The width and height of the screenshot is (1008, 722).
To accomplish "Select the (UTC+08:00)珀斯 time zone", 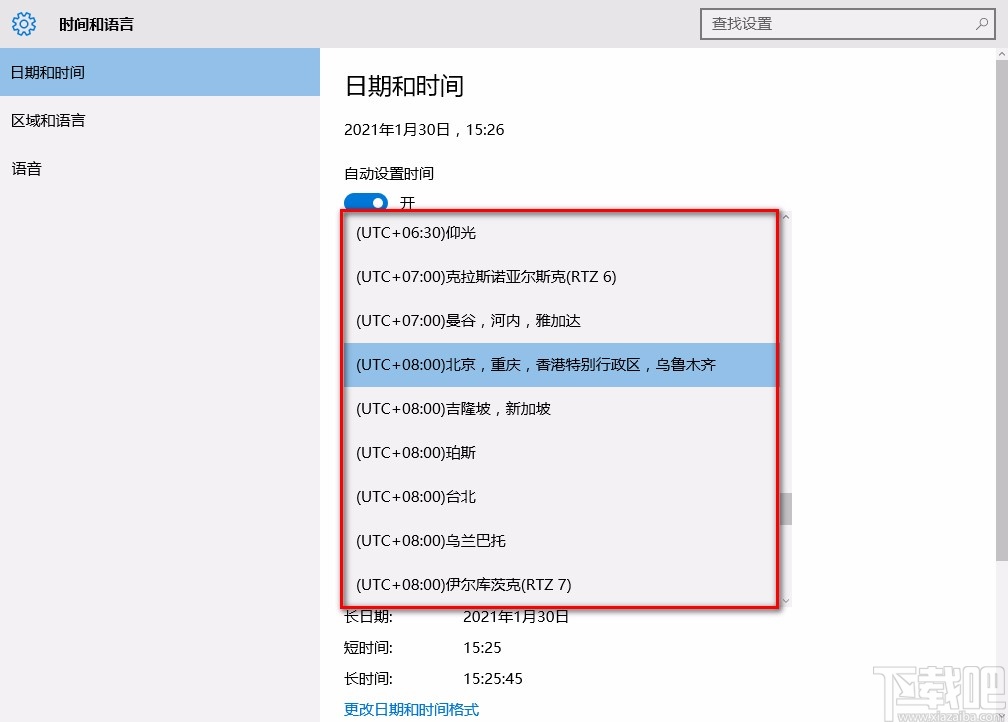I will point(416,452).
